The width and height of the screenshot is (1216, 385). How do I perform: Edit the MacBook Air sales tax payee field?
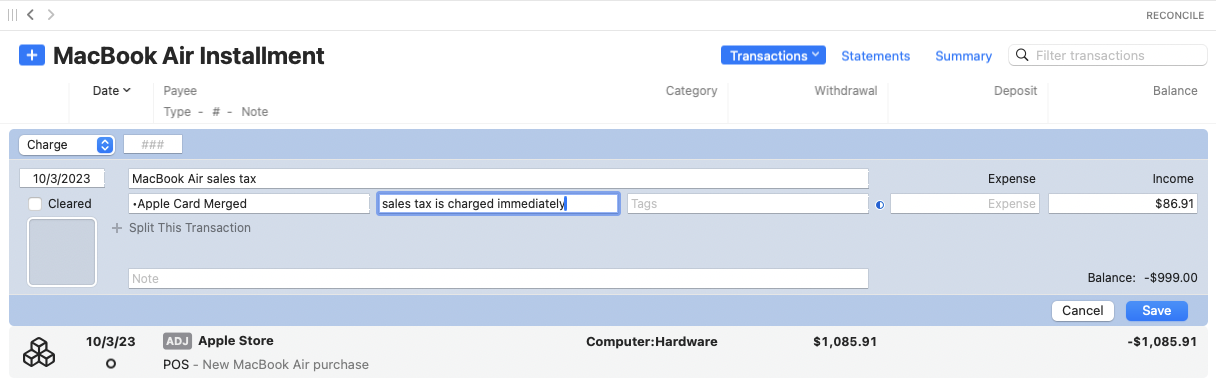(498, 179)
